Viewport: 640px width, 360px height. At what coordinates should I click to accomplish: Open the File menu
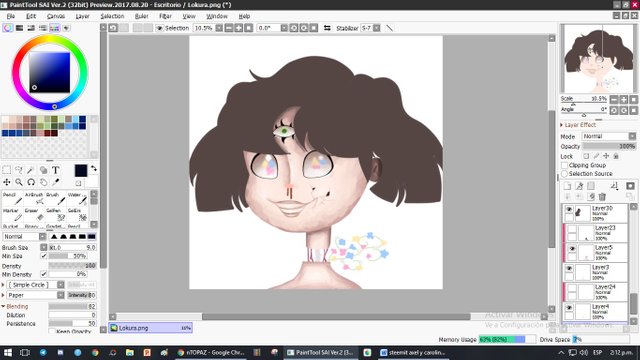11,16
